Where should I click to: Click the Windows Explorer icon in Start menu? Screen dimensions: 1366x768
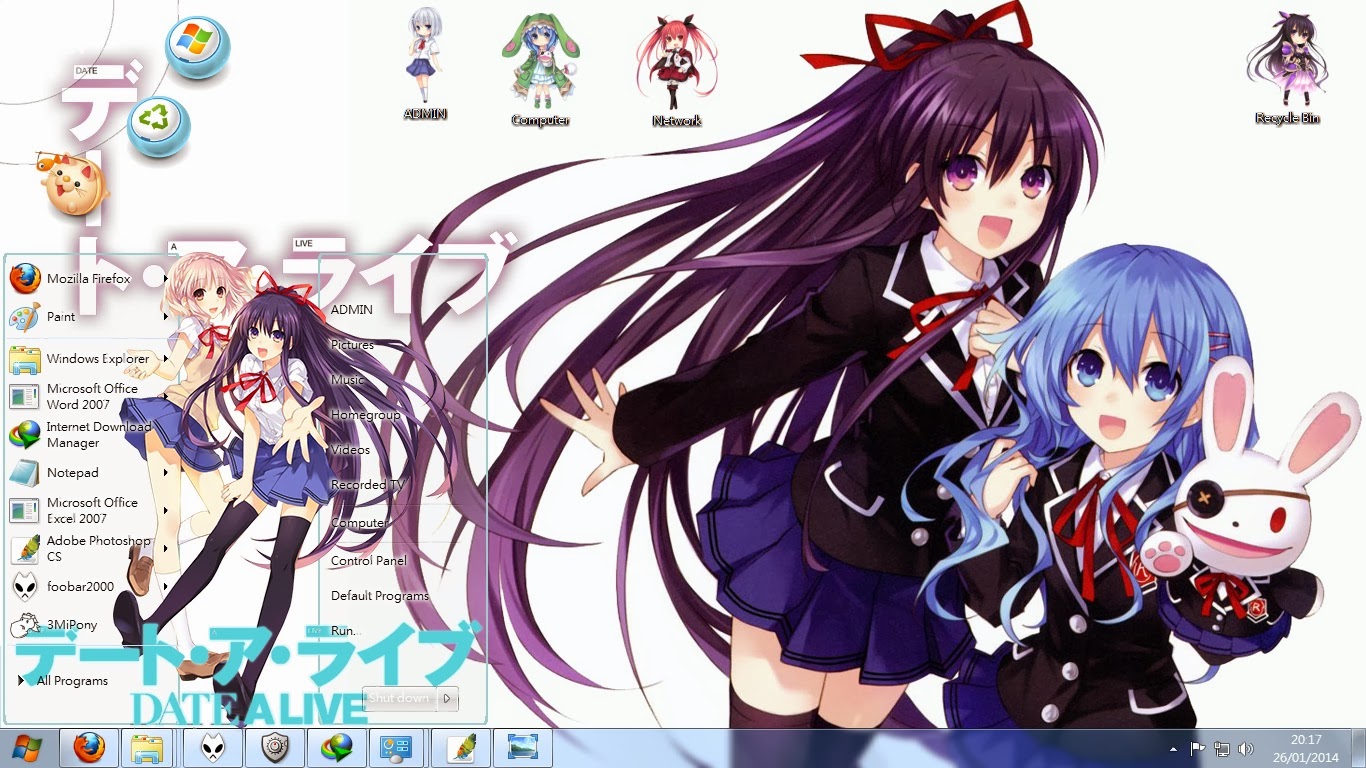(25, 359)
